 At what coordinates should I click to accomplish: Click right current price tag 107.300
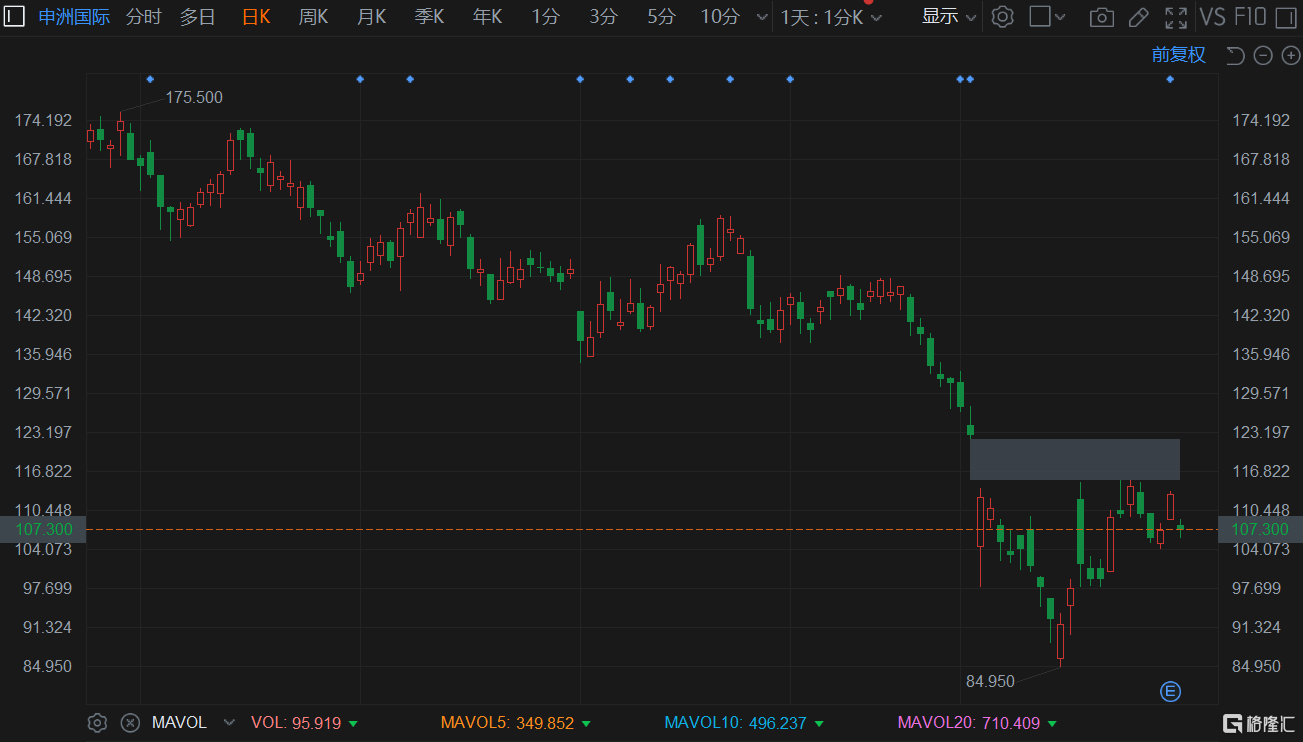coord(1260,529)
